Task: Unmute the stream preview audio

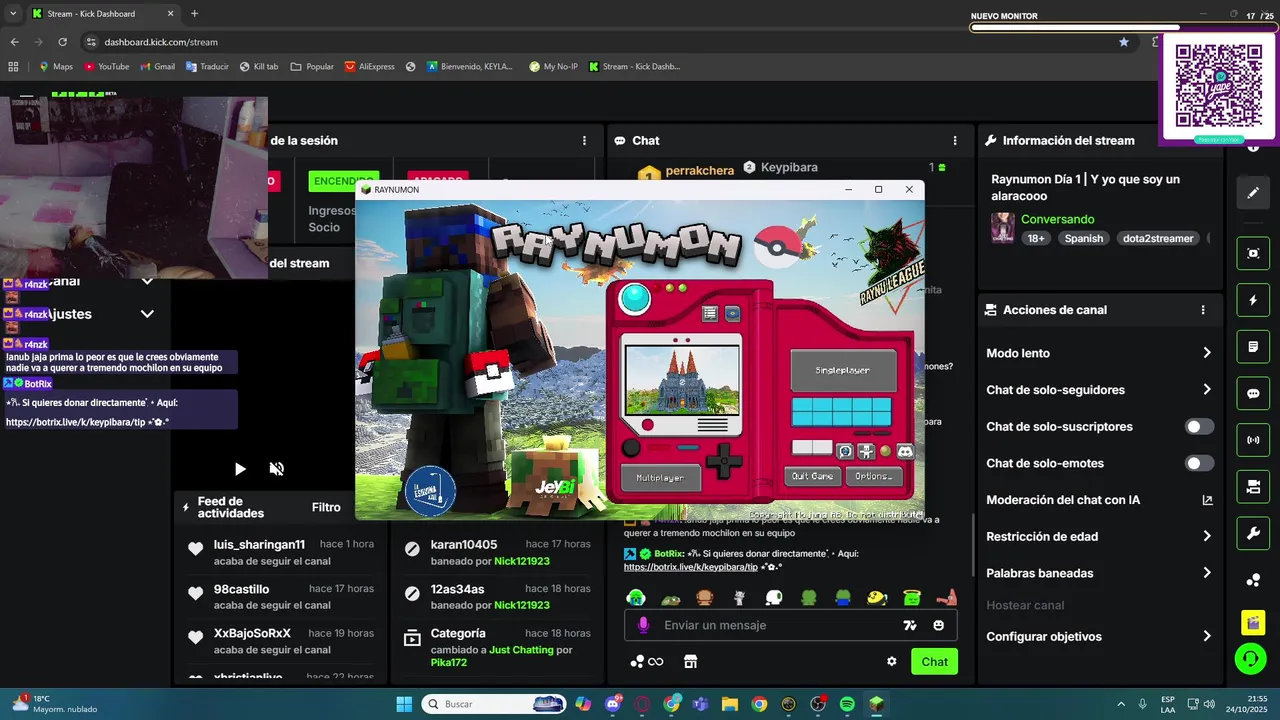Action: click(277, 469)
